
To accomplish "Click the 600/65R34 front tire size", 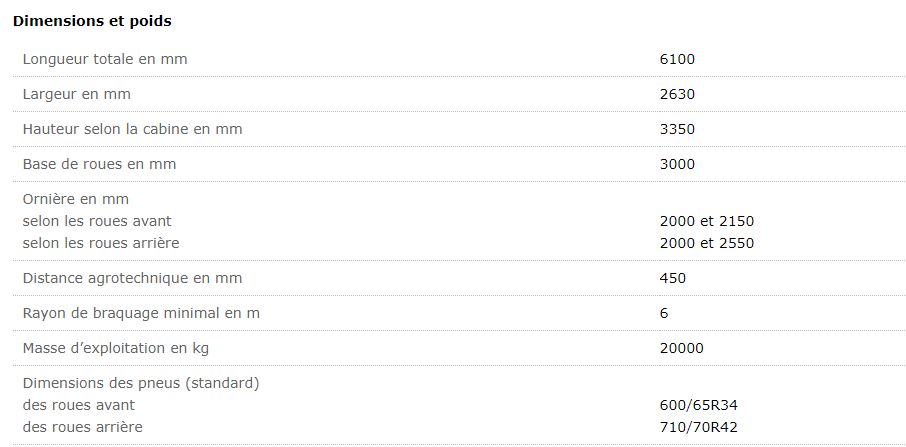I will tap(699, 405).
